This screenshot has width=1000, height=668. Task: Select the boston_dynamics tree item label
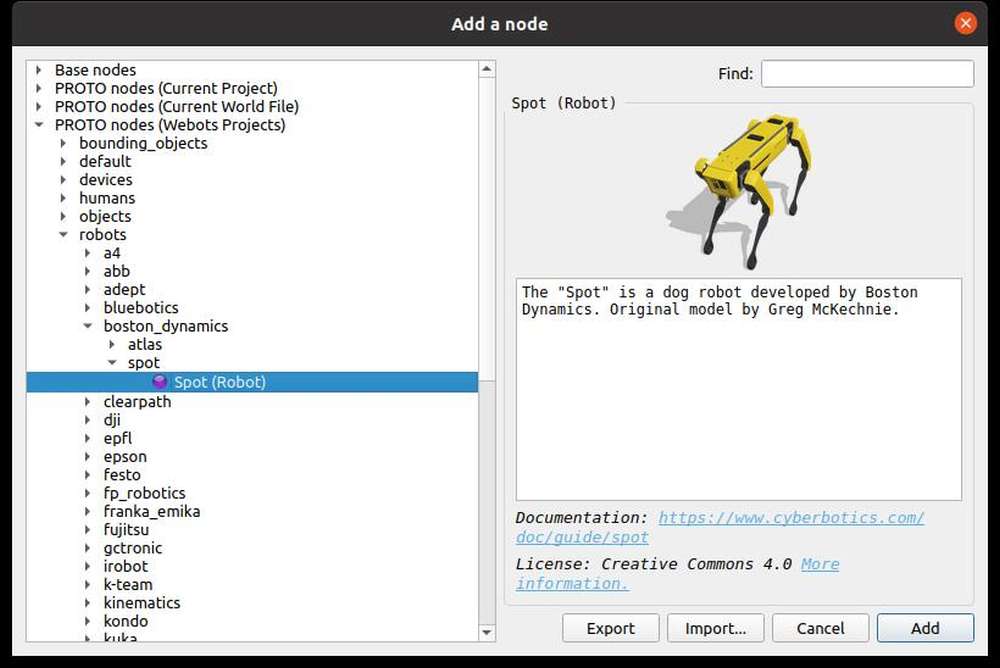pyautogui.click(x=166, y=326)
